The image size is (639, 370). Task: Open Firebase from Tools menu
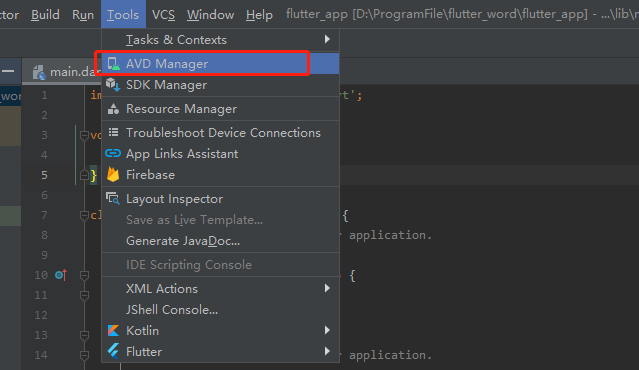coord(220,175)
